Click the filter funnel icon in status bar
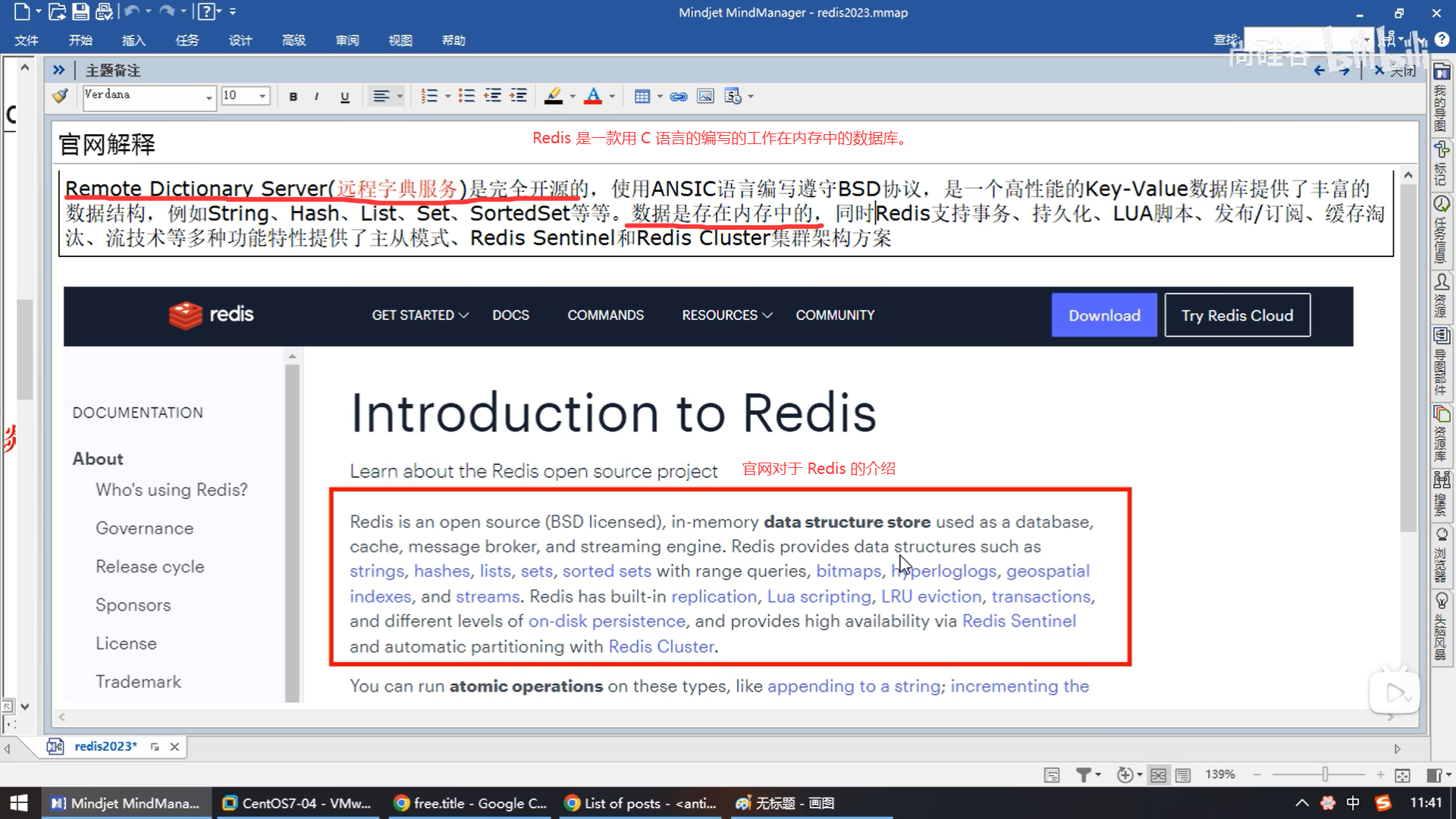 click(1084, 775)
